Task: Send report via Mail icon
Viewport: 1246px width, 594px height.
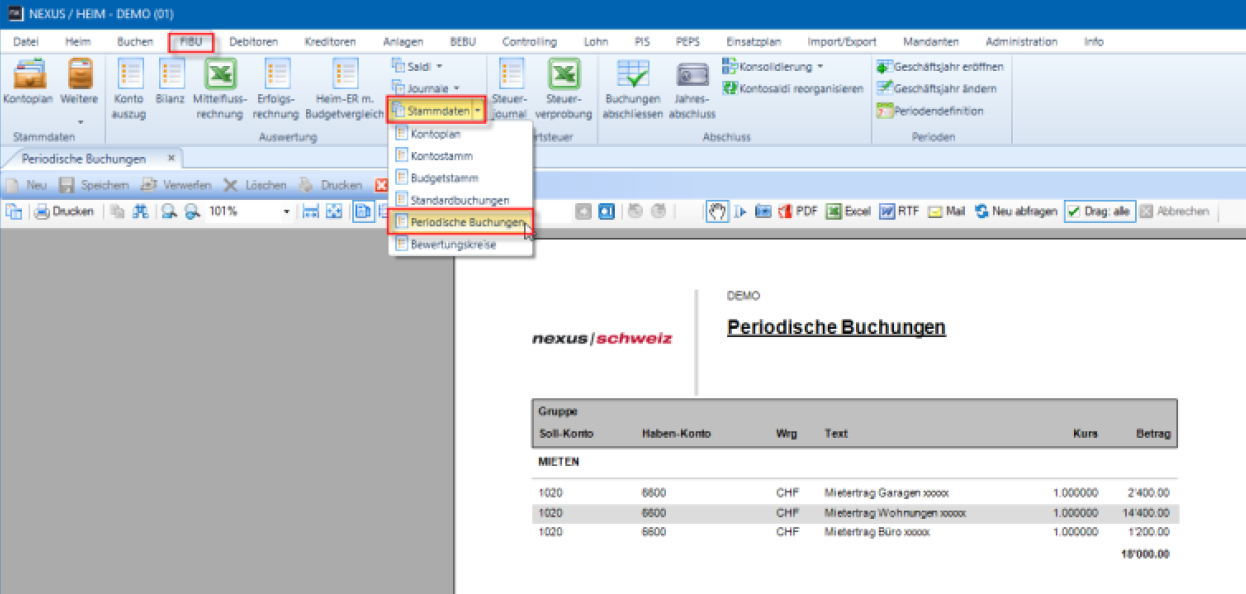Action: [945, 212]
